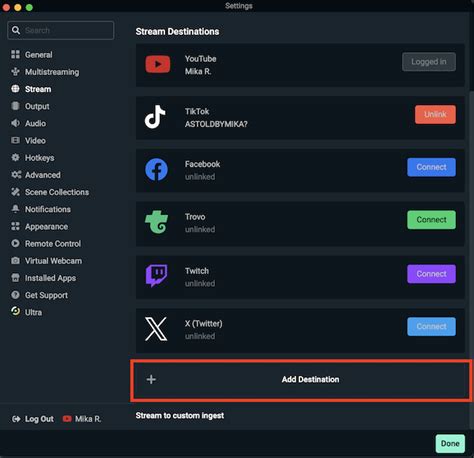Viewport: 474px width, 458px height.
Task: Click the Settings window title
Action: 239,6
